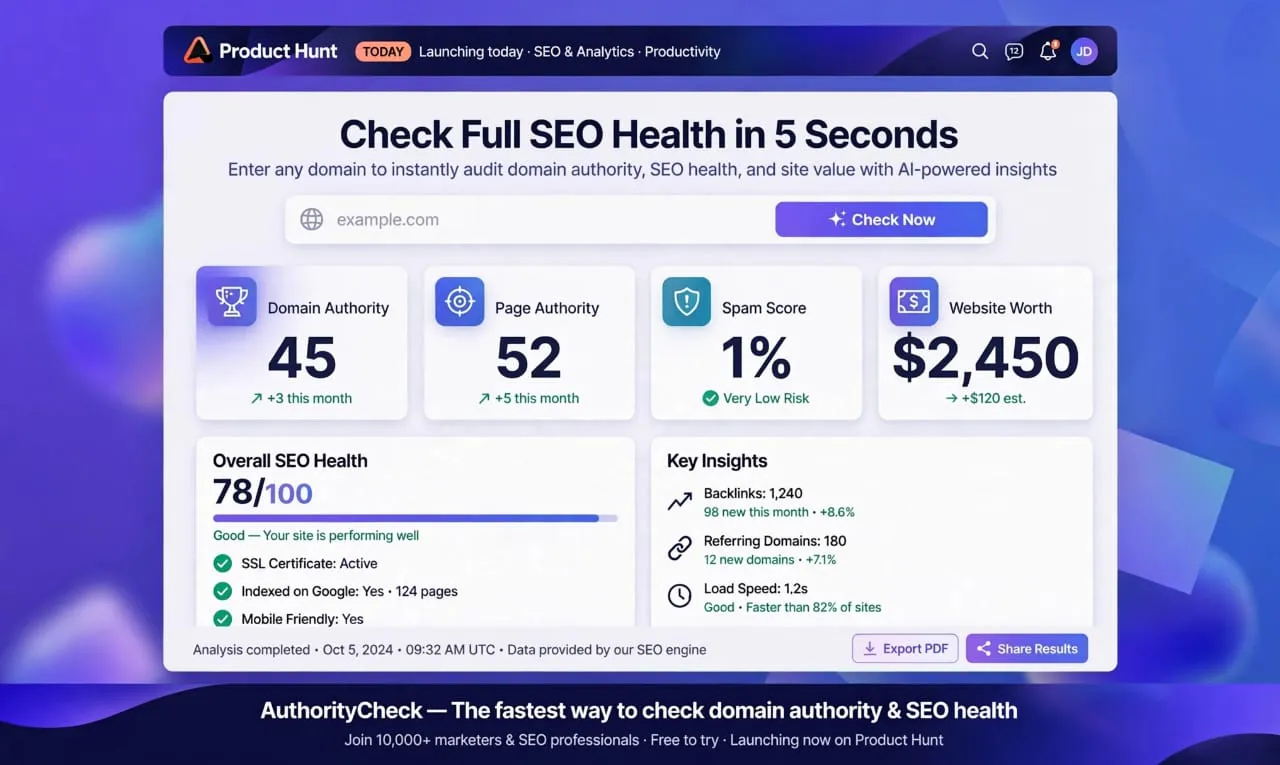
Task: Click the Product Hunt brand name
Action: coord(278,51)
